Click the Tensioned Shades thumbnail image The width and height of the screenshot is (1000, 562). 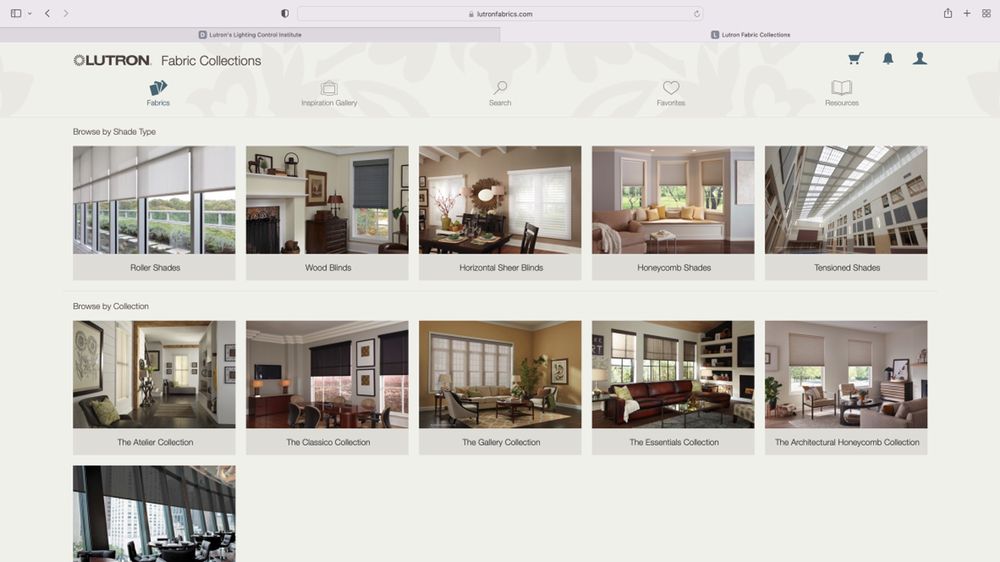point(846,199)
